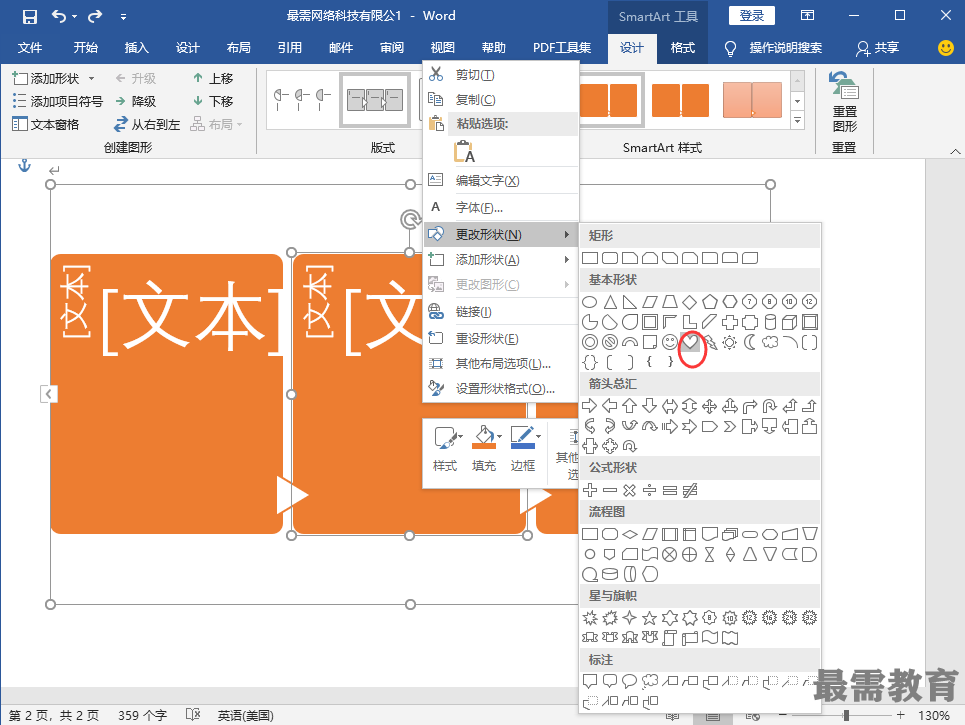Toggle the 文本窗格 text pane
Image resolution: width=965 pixels, height=725 pixels.
tap(46, 124)
